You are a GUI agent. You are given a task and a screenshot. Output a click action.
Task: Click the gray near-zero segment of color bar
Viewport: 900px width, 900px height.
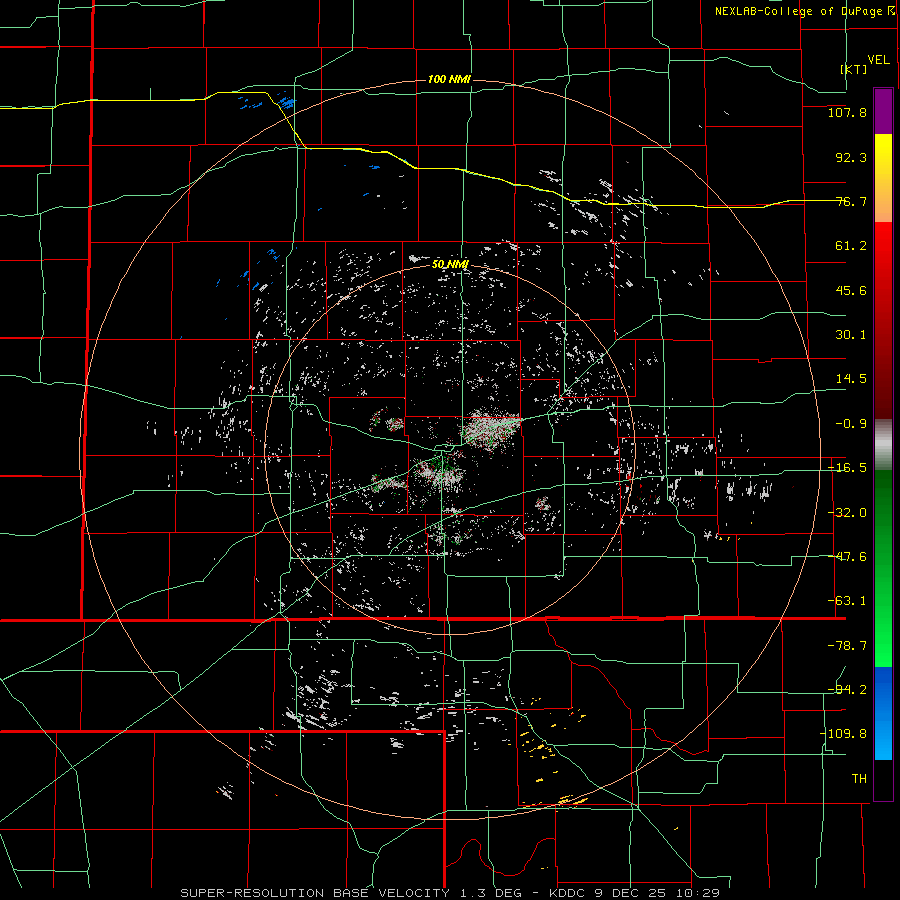883,445
